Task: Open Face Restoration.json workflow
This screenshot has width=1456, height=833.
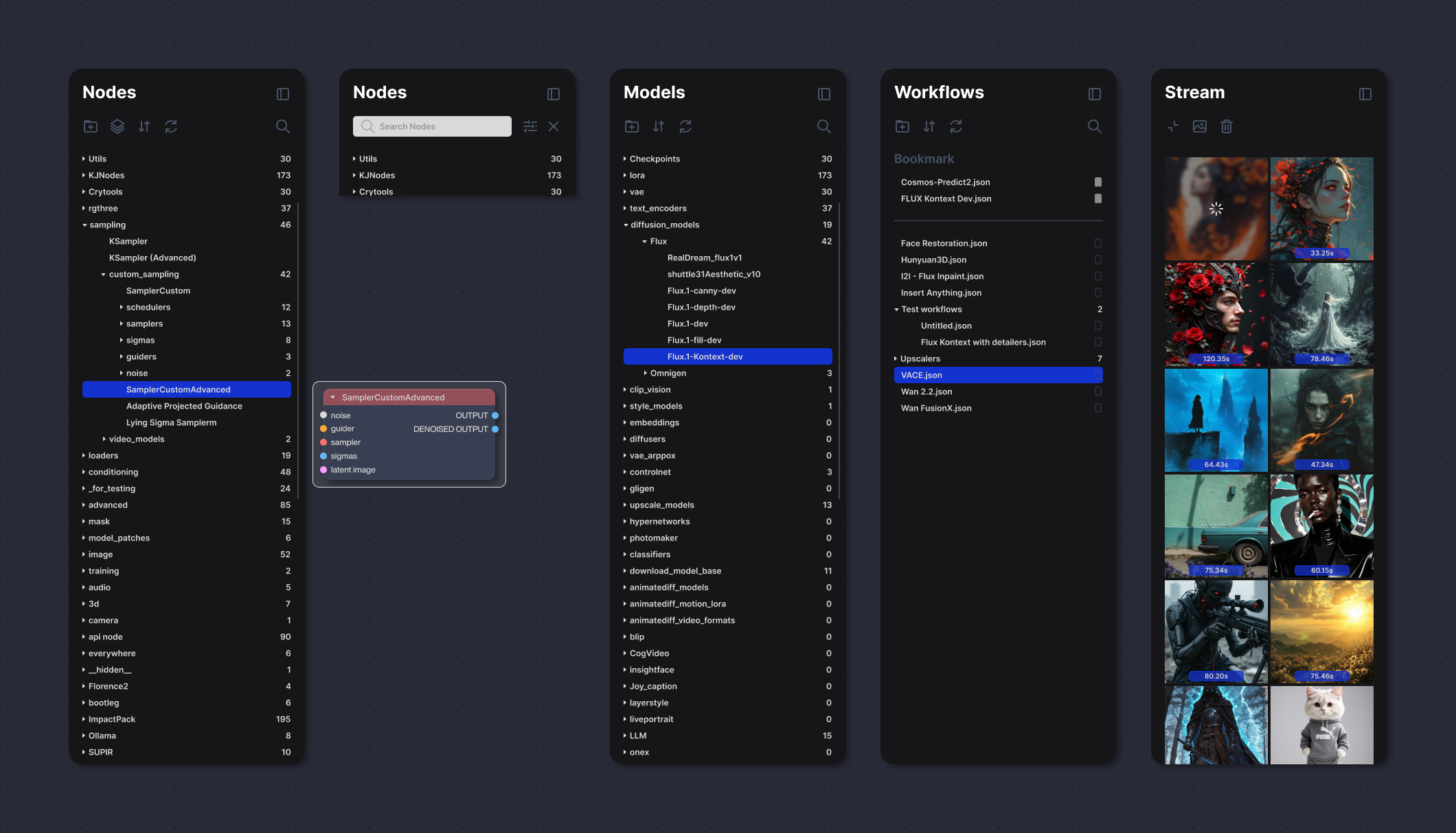Action: point(944,243)
